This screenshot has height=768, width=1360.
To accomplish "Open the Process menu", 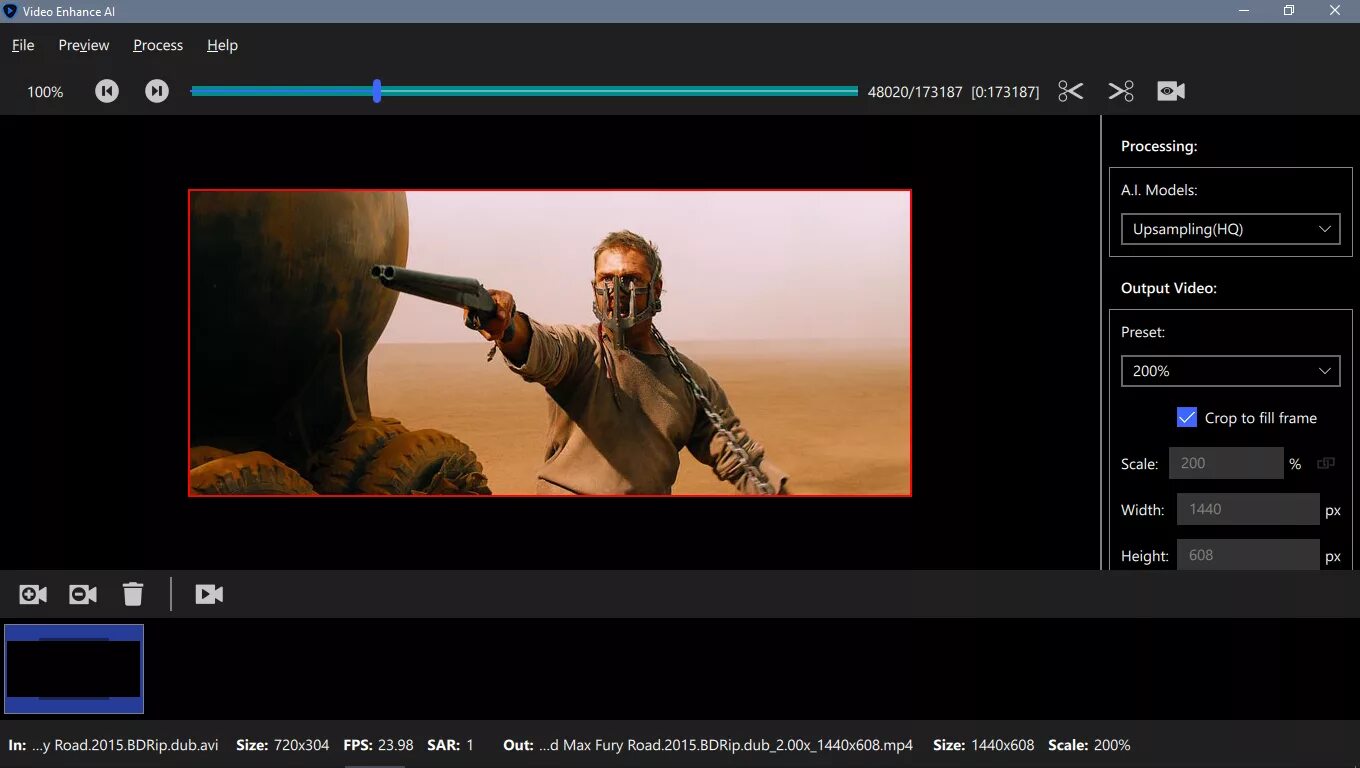I will 158,45.
